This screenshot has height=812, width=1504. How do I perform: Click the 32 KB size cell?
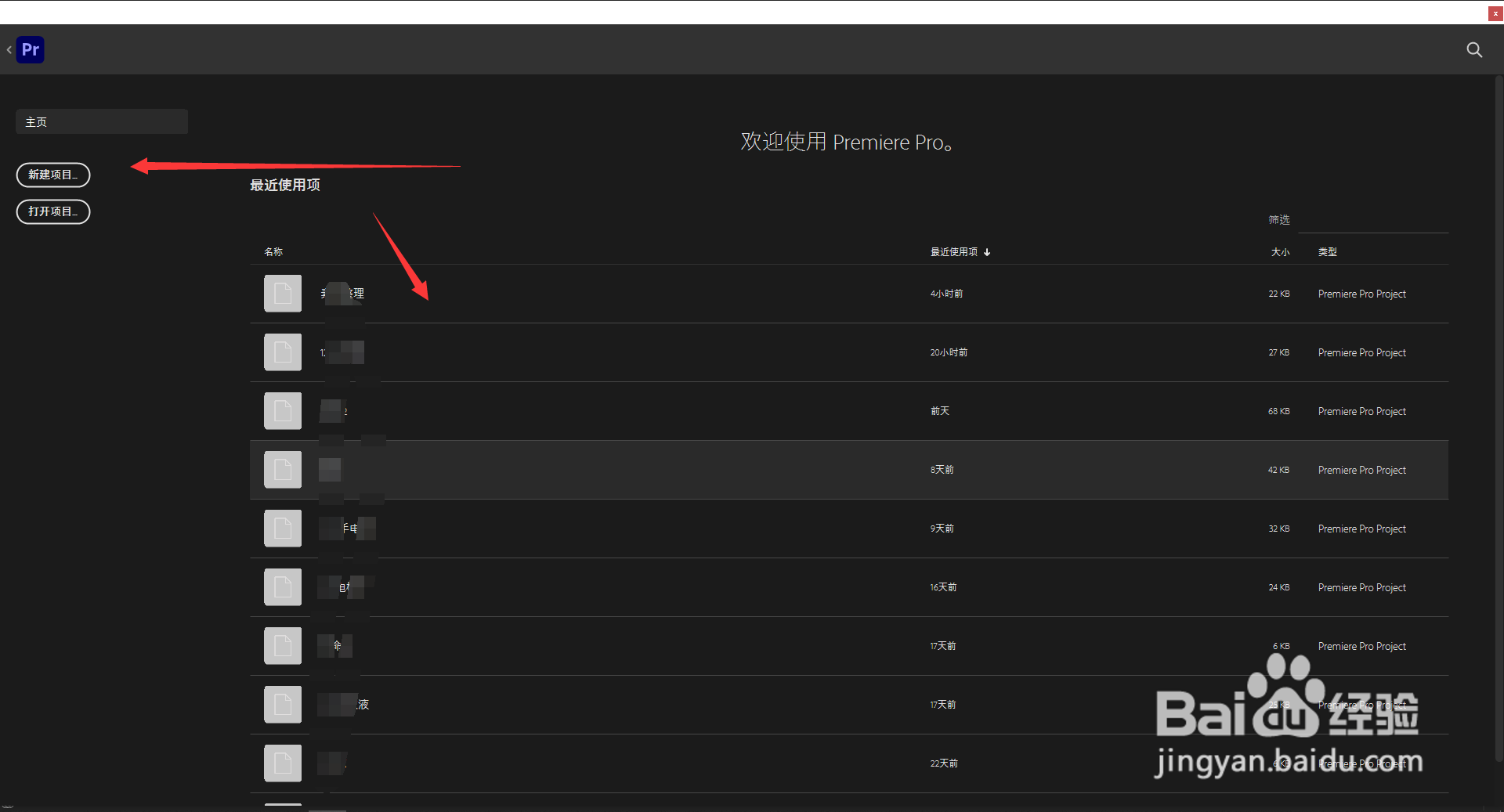click(1279, 529)
